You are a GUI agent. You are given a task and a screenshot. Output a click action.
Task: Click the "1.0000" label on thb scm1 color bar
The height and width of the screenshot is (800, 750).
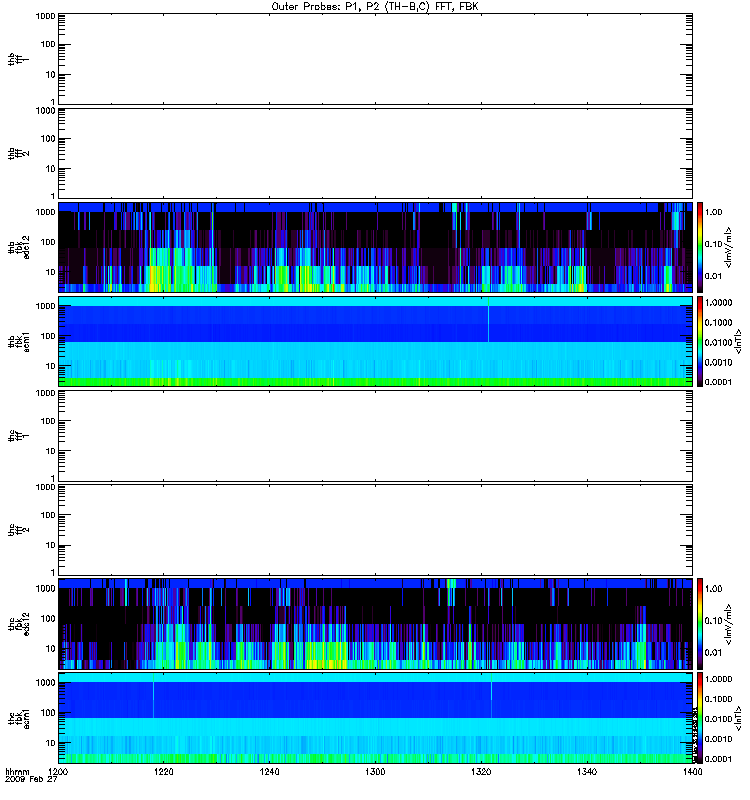(x=718, y=303)
